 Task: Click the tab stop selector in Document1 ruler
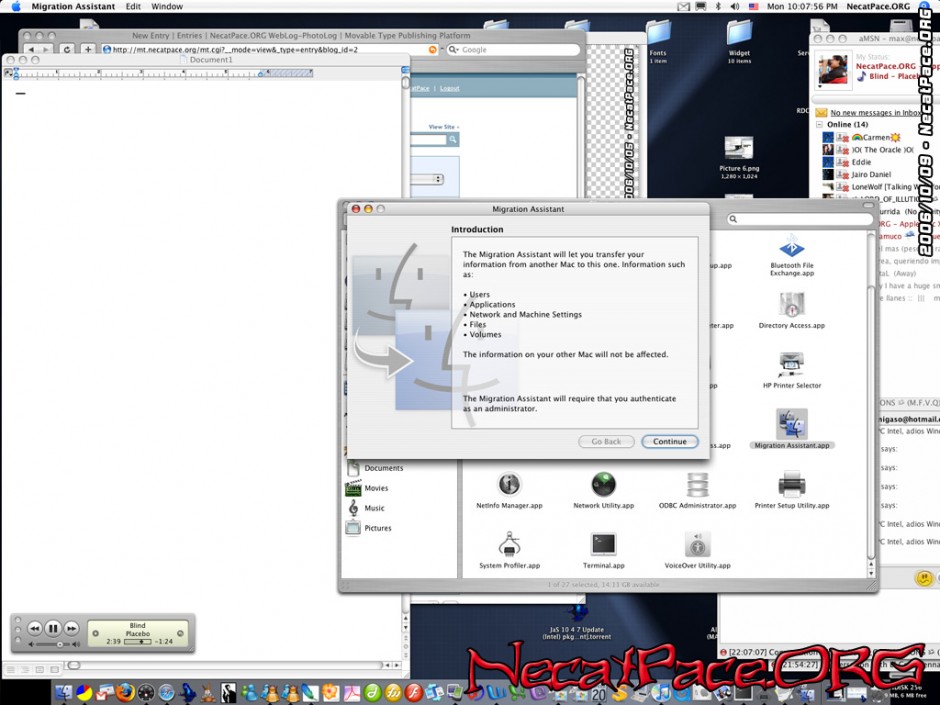click(8, 73)
